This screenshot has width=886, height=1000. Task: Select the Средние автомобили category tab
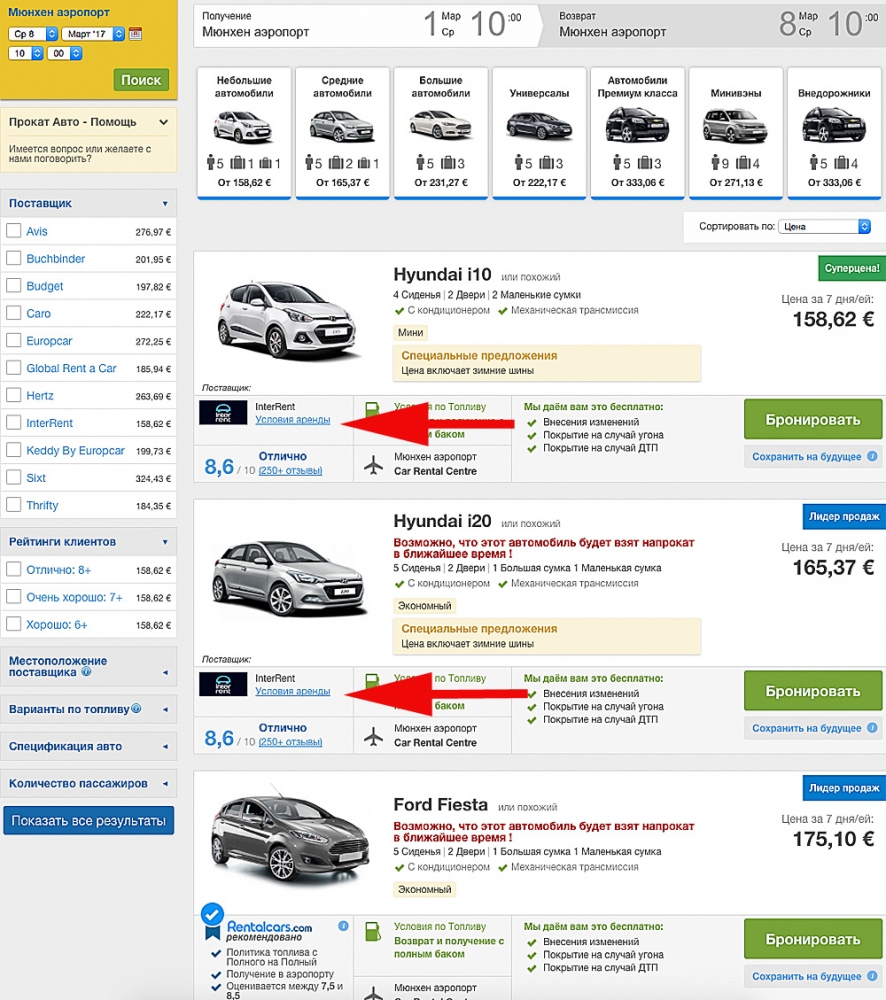[343, 133]
